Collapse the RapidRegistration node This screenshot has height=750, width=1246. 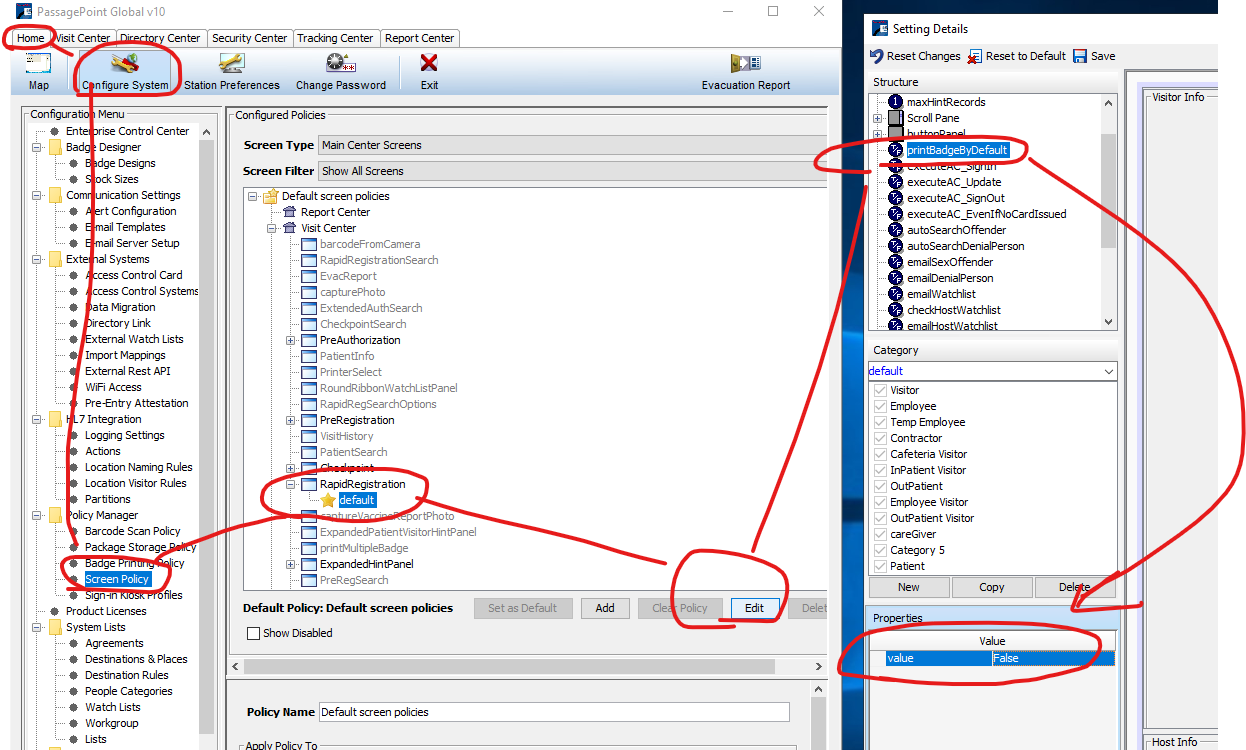tap(291, 484)
